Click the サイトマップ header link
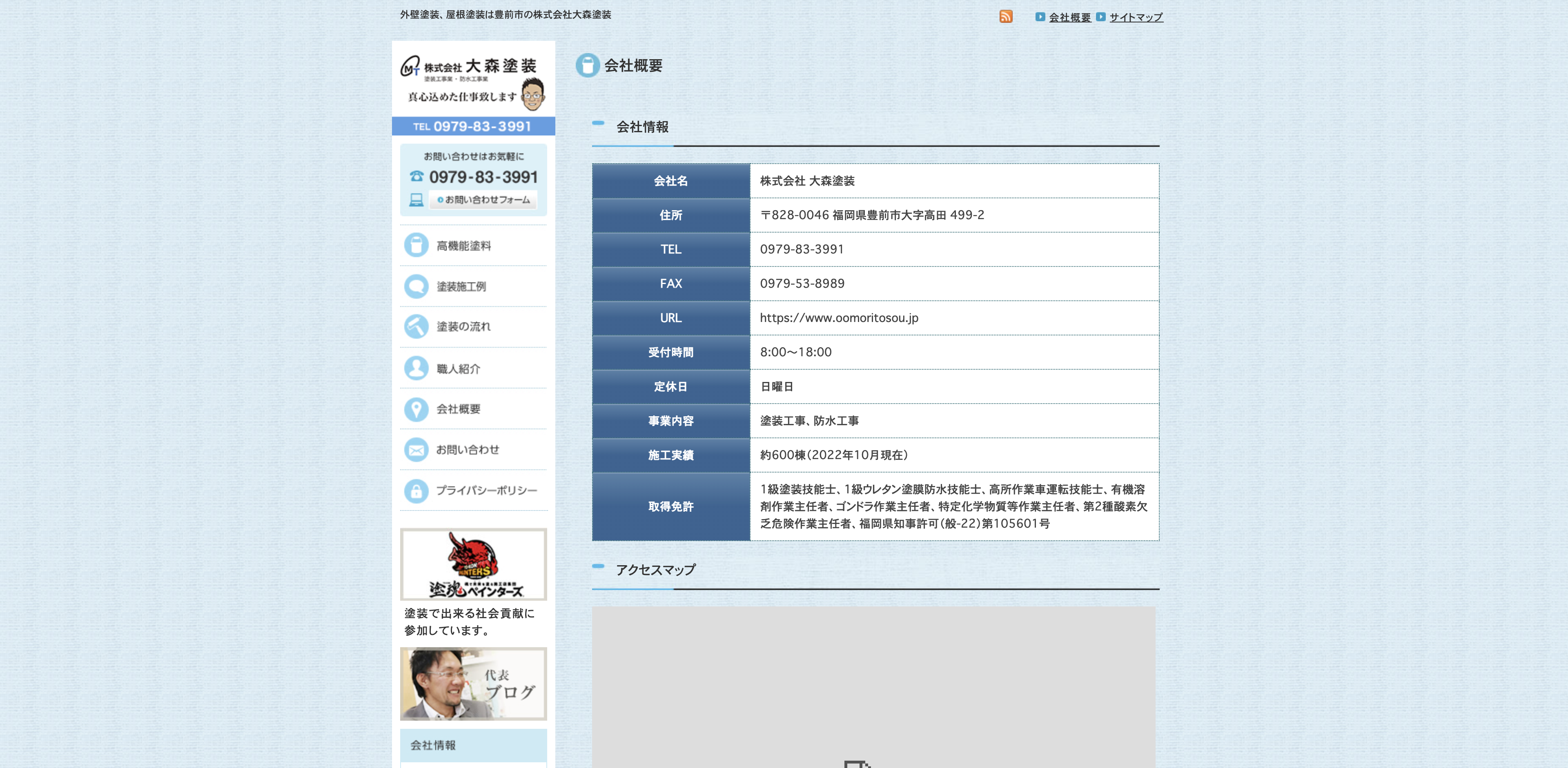1568x768 pixels. point(1136,17)
